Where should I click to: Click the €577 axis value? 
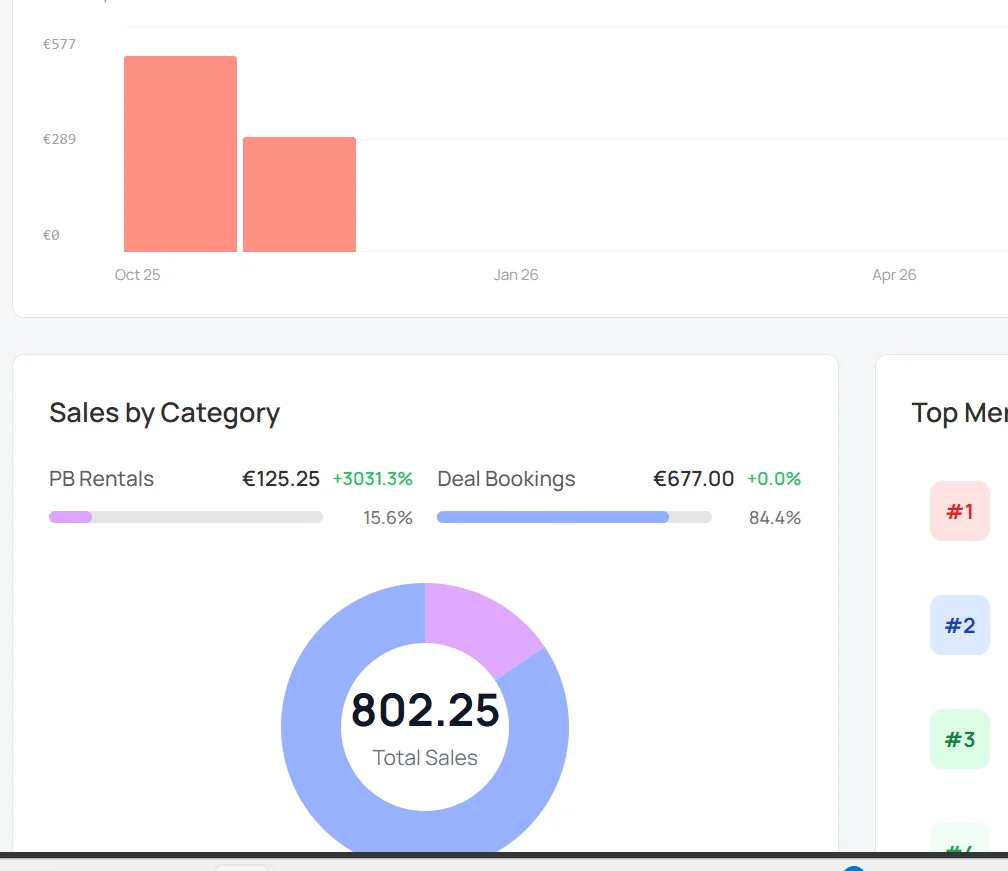point(59,44)
